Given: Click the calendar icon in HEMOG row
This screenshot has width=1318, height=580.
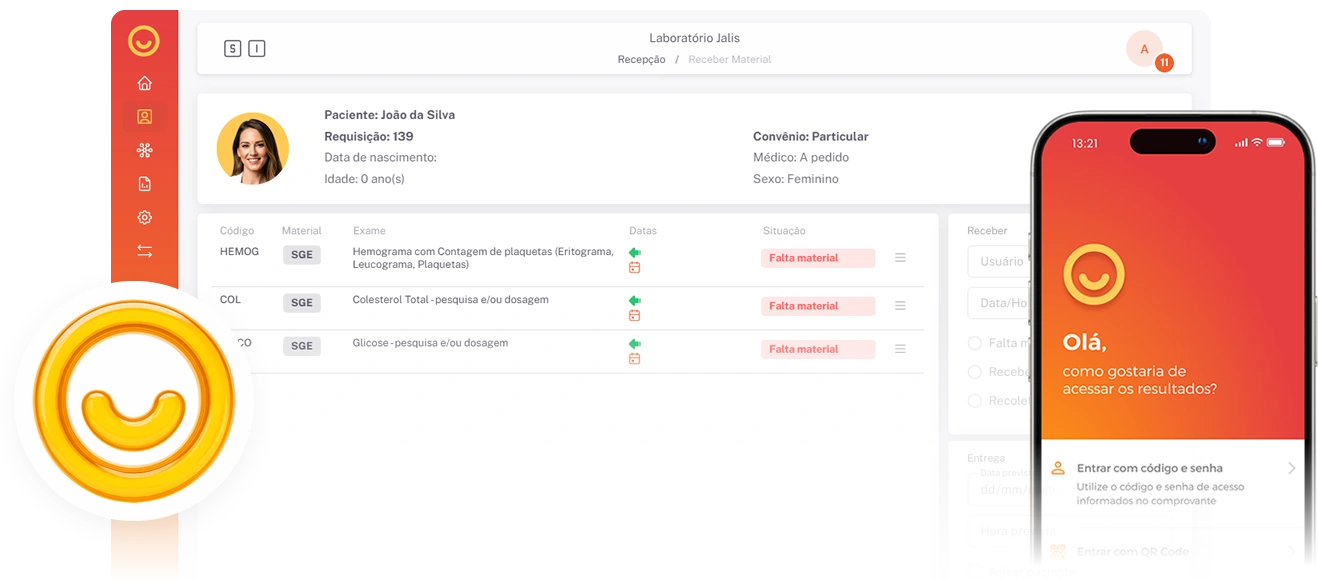Looking at the screenshot, I should coord(634,268).
